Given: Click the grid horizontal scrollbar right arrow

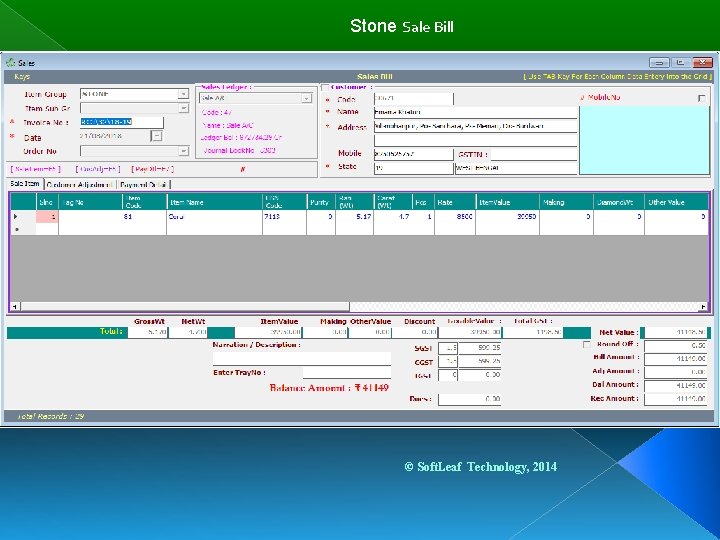Looking at the screenshot, I should coord(703,306).
